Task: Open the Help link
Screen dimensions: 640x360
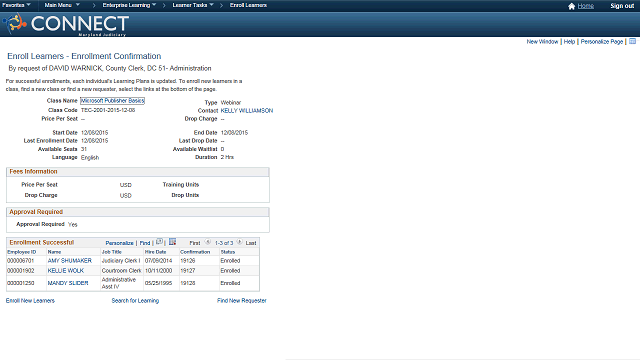Action: point(569,42)
